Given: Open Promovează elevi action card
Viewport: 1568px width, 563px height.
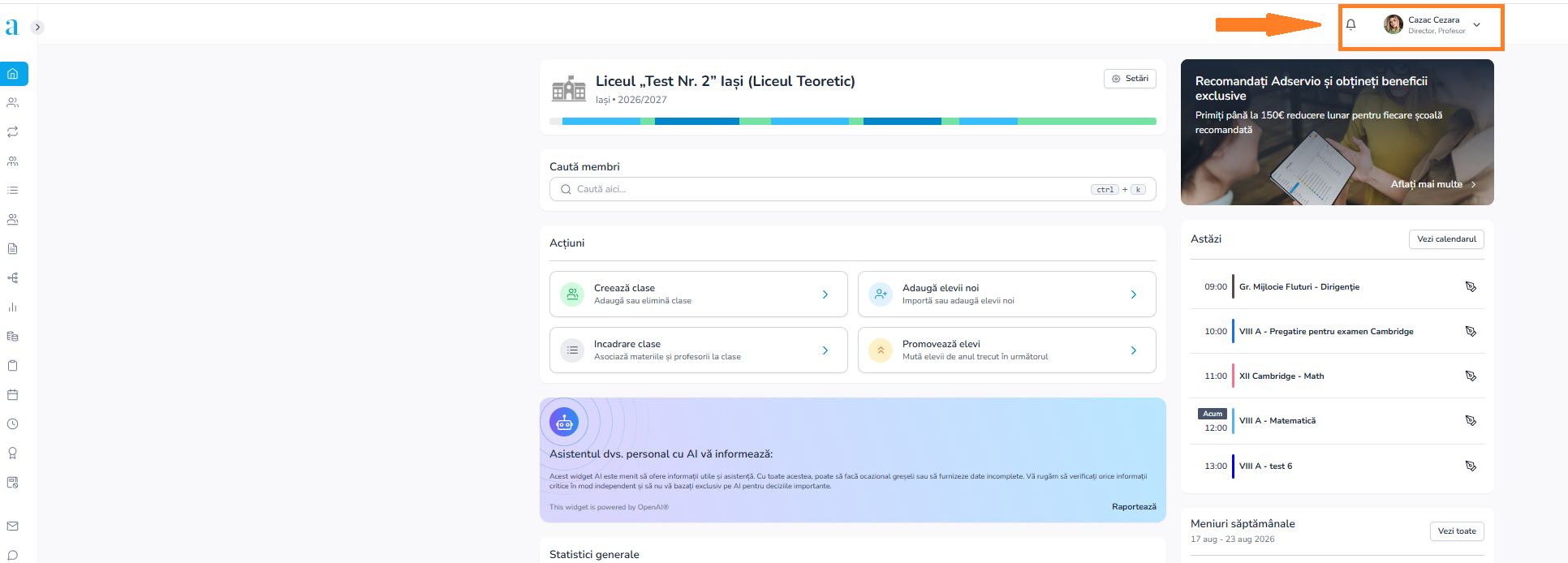Looking at the screenshot, I should coord(1007,350).
